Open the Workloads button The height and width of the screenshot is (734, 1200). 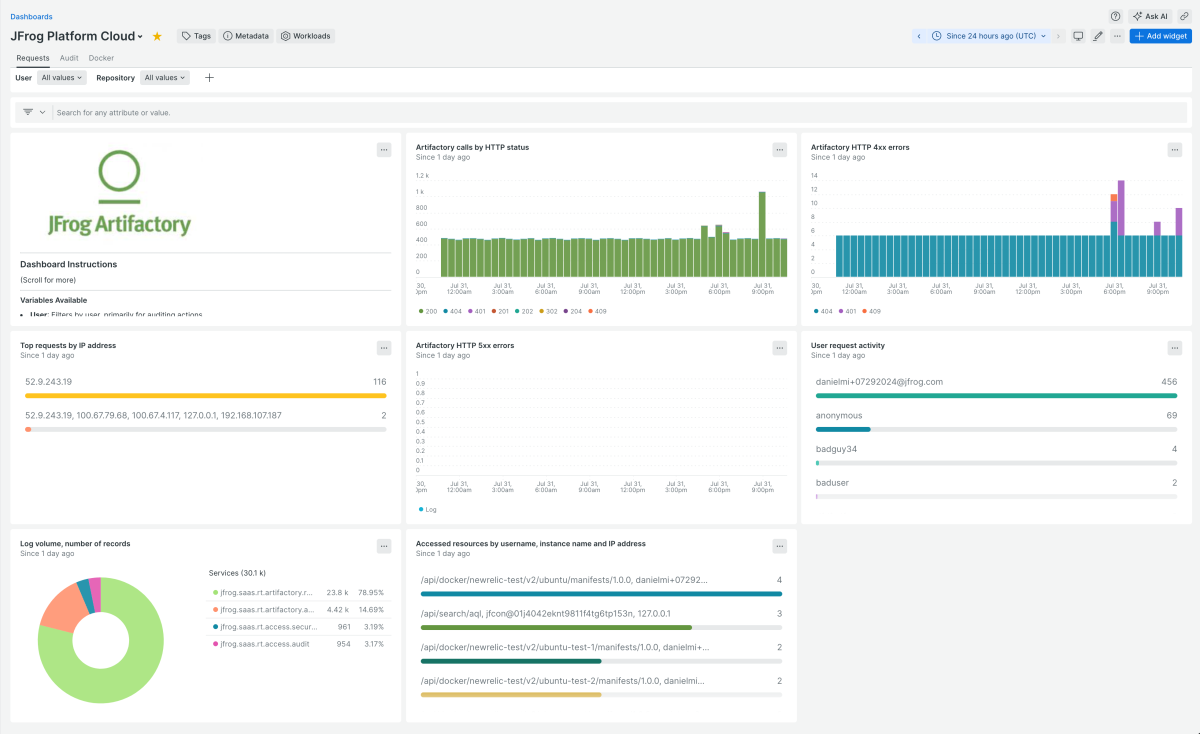point(306,36)
